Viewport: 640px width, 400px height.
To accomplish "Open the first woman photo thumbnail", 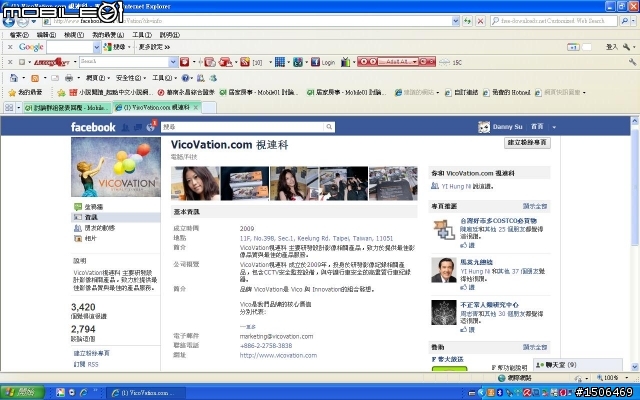I will click(195, 183).
